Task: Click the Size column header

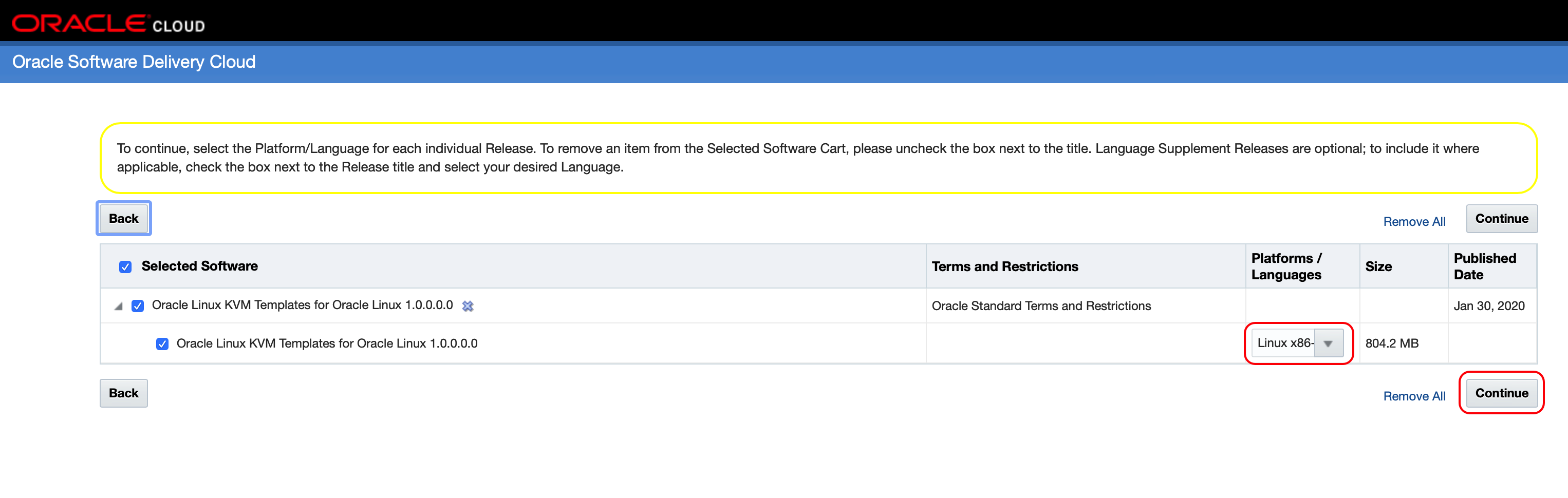Action: tap(1378, 267)
